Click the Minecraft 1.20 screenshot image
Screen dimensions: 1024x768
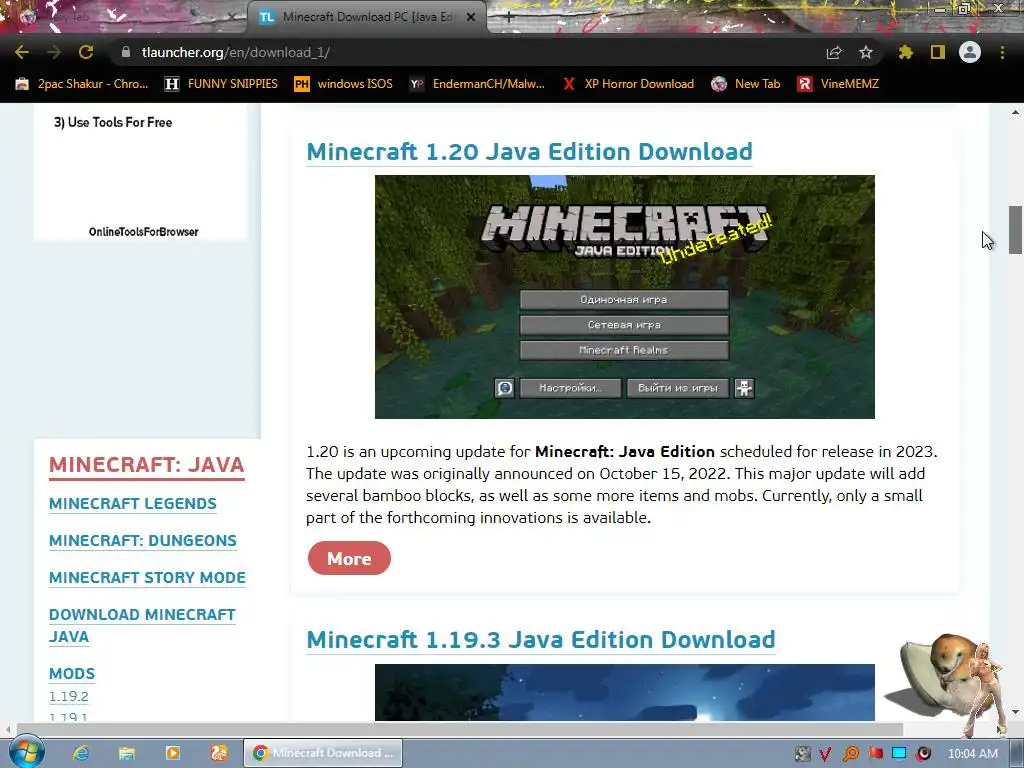[x=624, y=296]
